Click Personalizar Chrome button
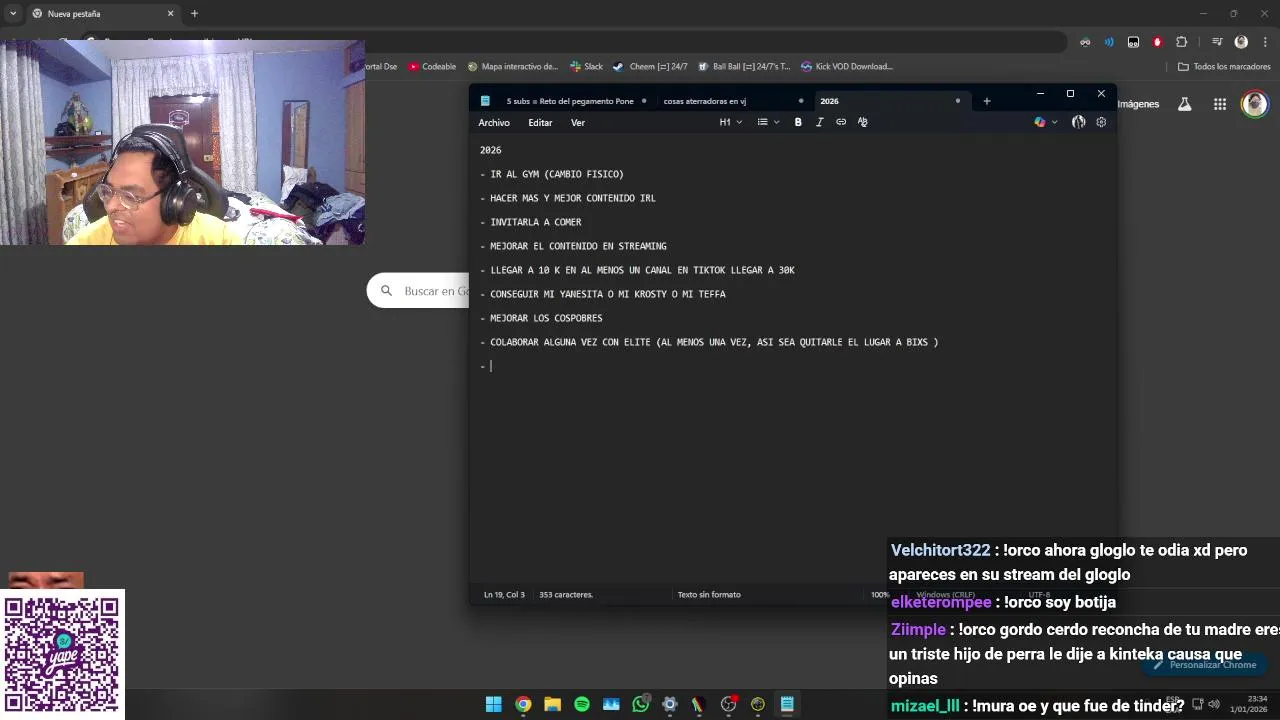The width and height of the screenshot is (1280, 720). [x=1204, y=665]
